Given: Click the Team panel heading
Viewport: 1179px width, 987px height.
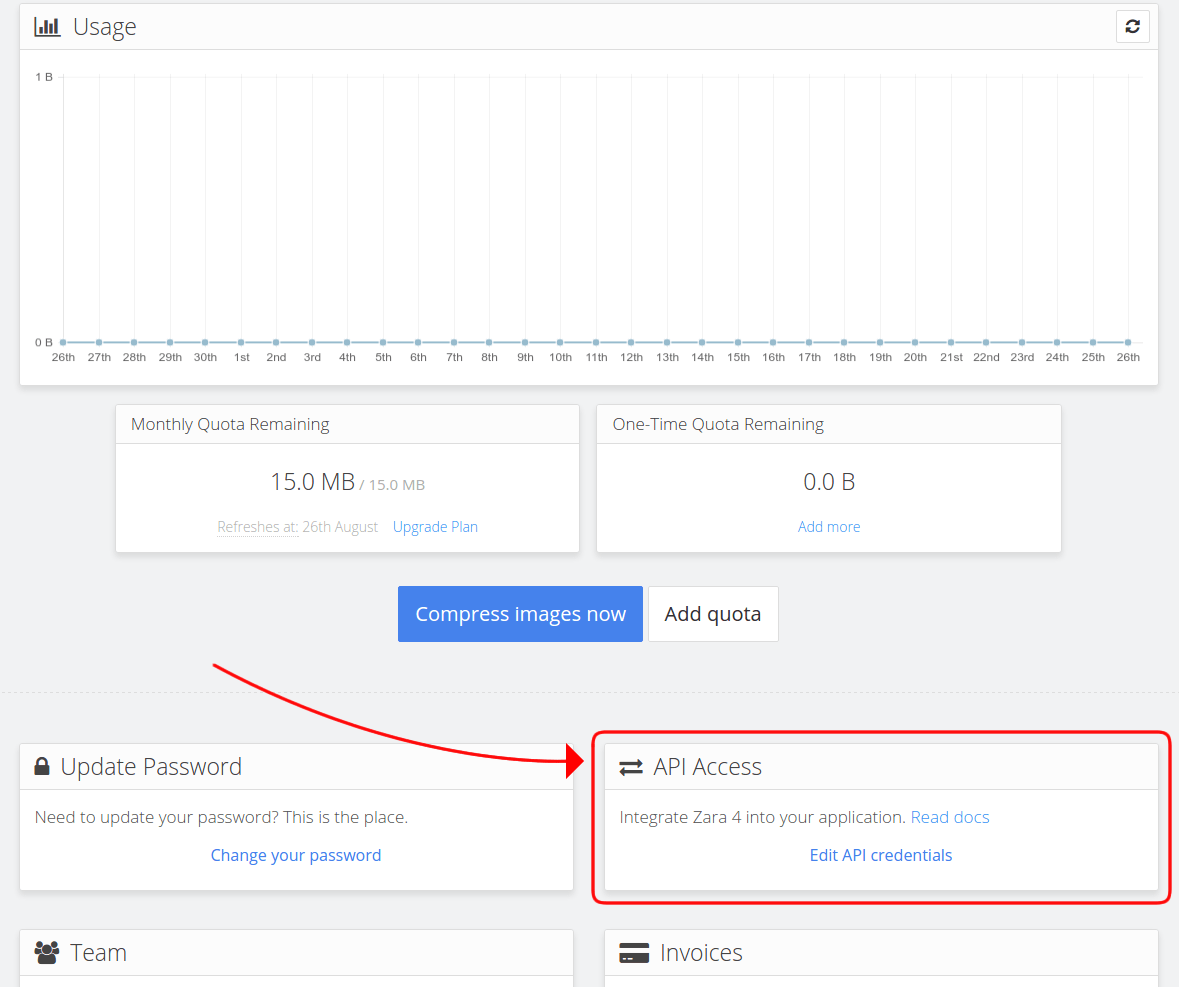Looking at the screenshot, I should tap(99, 953).
